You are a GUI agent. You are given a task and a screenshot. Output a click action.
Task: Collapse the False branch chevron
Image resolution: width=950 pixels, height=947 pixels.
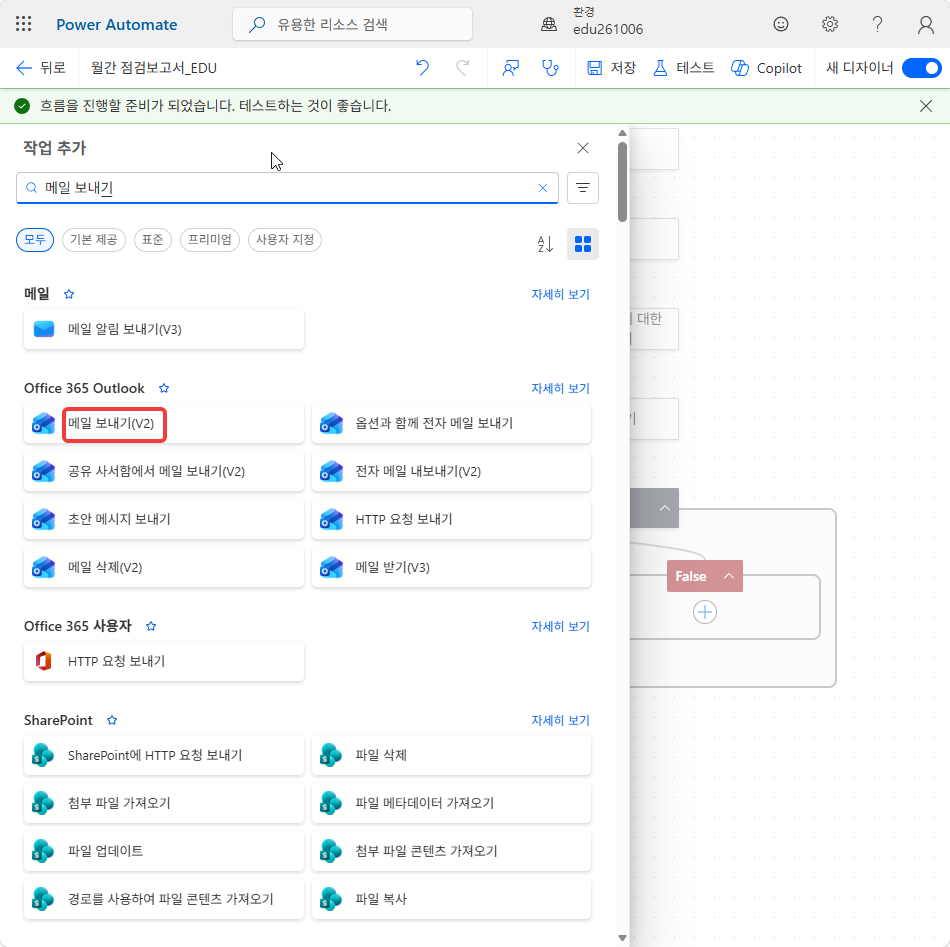729,576
